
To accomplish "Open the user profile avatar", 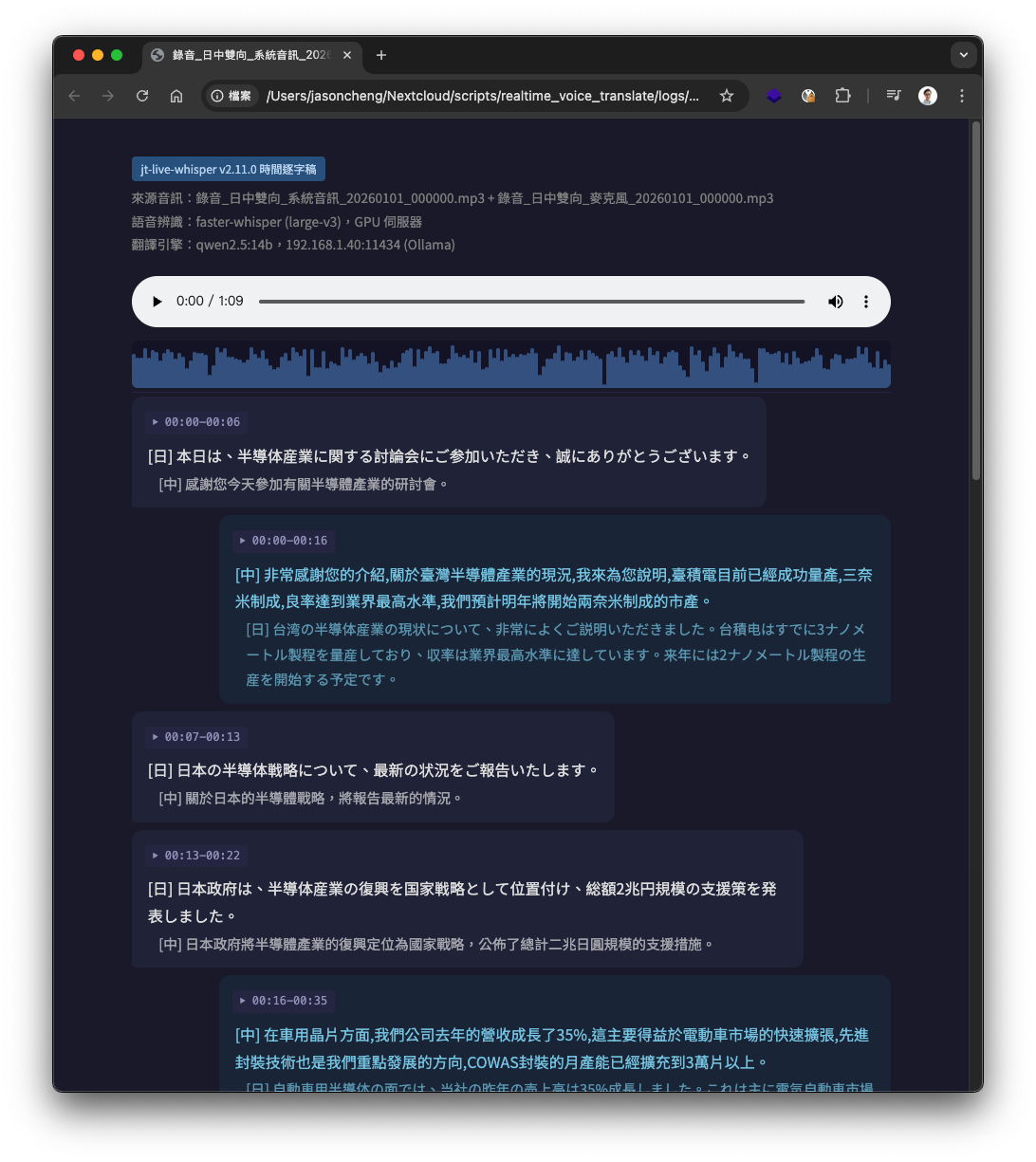I will (928, 96).
